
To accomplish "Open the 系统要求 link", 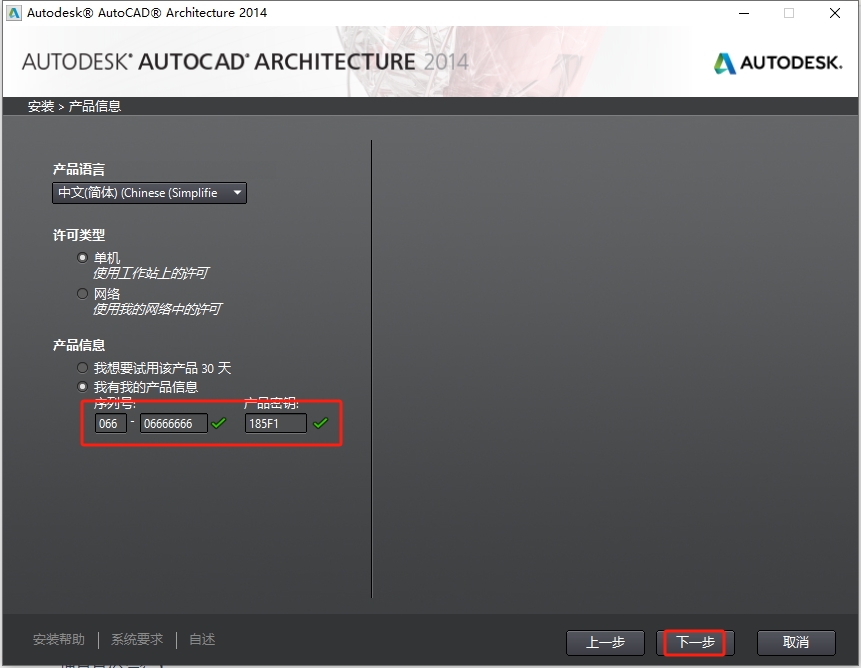I will 136,638.
